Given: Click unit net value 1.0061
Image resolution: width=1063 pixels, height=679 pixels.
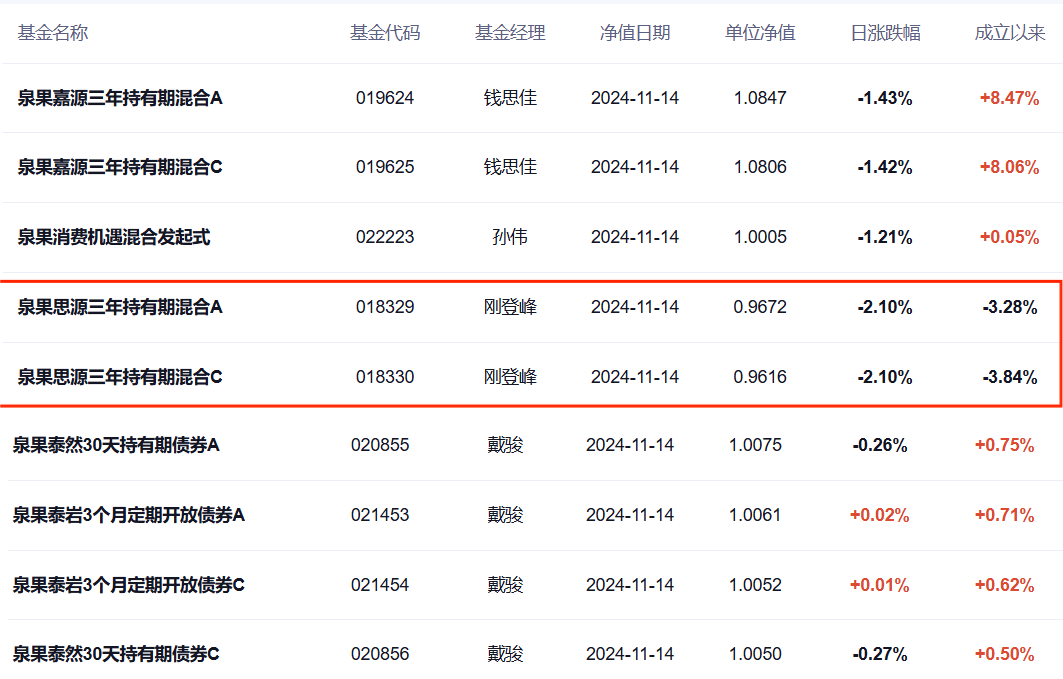Looking at the screenshot, I should pos(755,515).
